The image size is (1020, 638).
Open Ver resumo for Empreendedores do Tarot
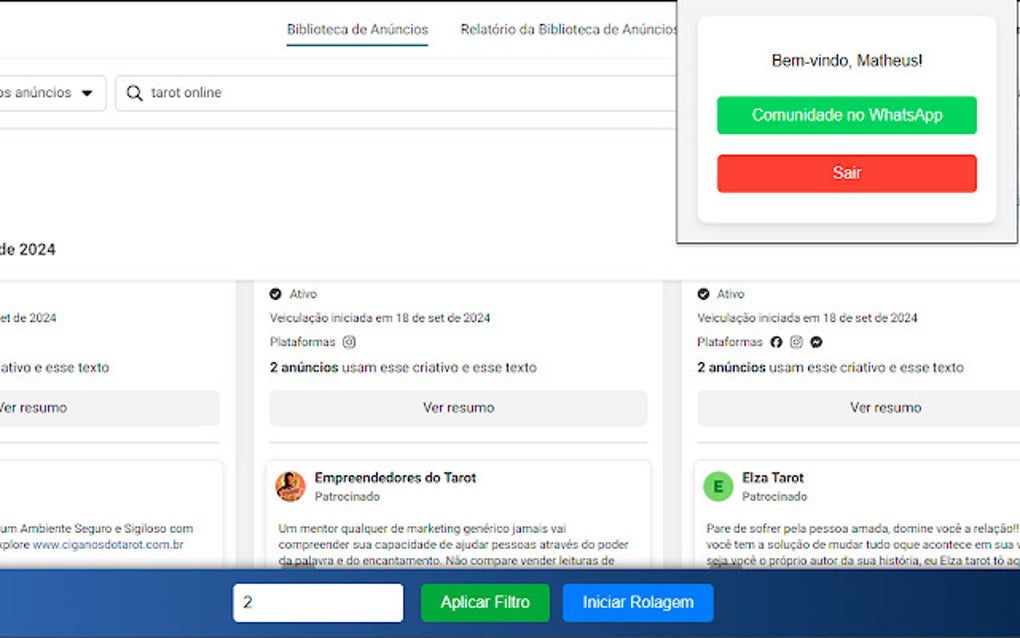pyautogui.click(x=458, y=408)
